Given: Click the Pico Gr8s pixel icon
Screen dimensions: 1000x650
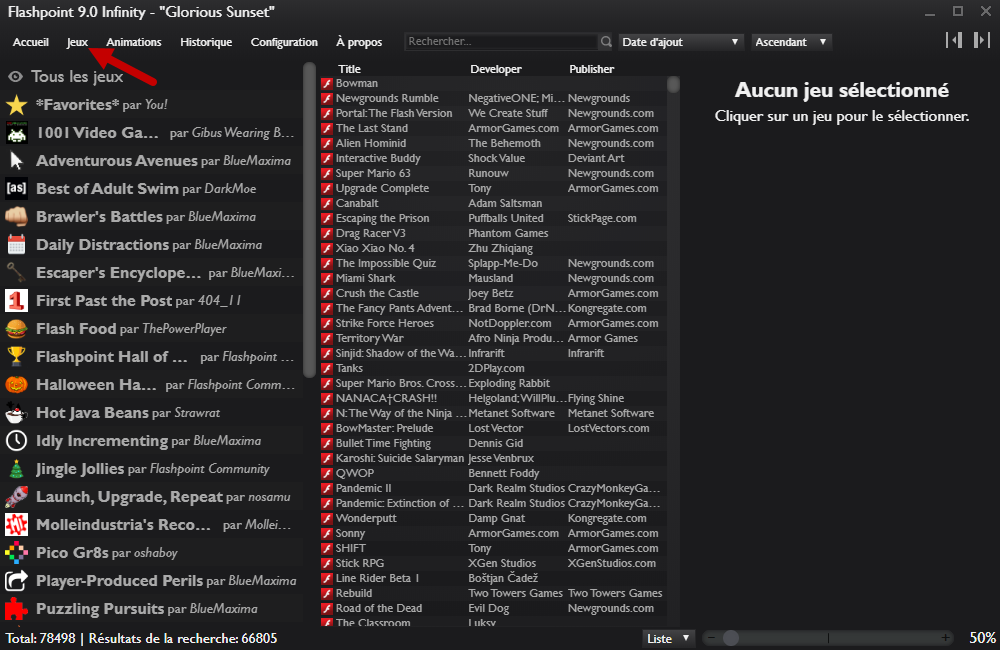Looking at the screenshot, I should pyautogui.click(x=17, y=553).
